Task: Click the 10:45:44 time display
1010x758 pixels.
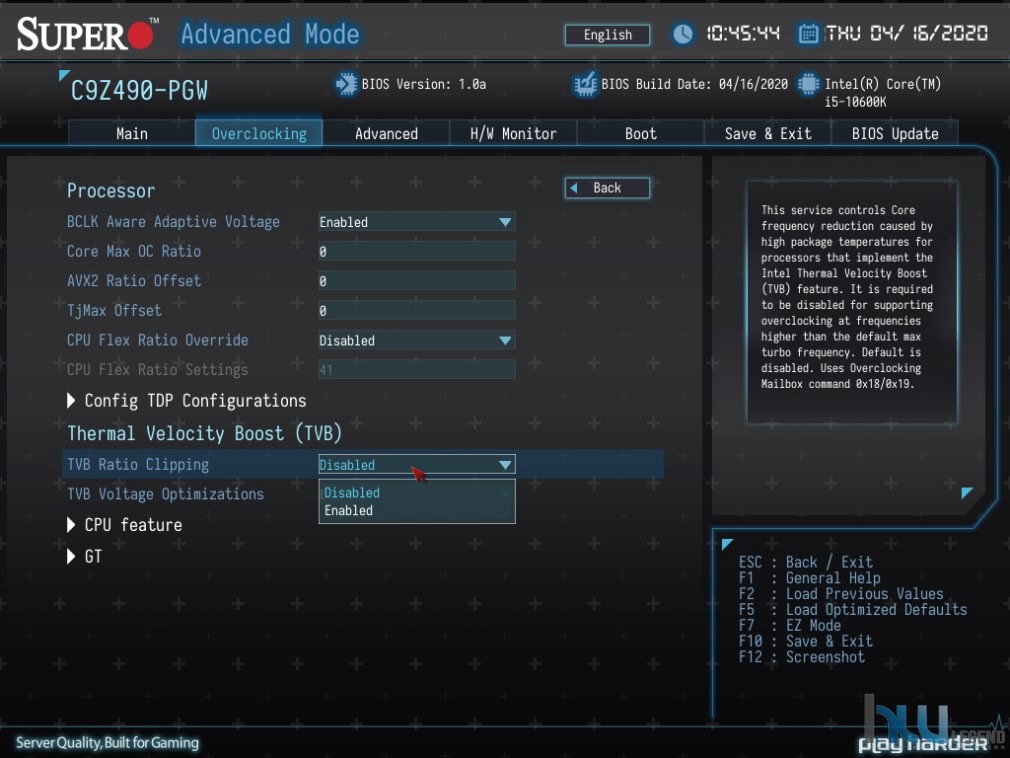Action: click(x=743, y=33)
